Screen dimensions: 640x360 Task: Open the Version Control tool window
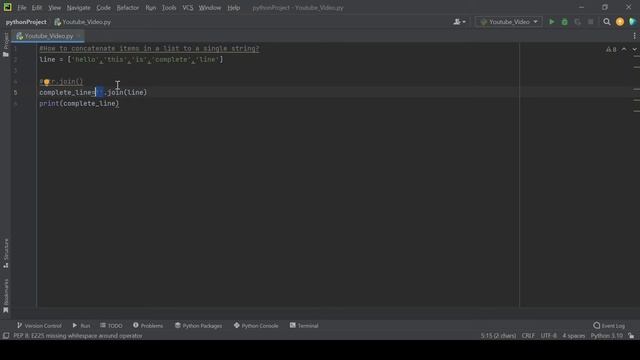coord(39,326)
